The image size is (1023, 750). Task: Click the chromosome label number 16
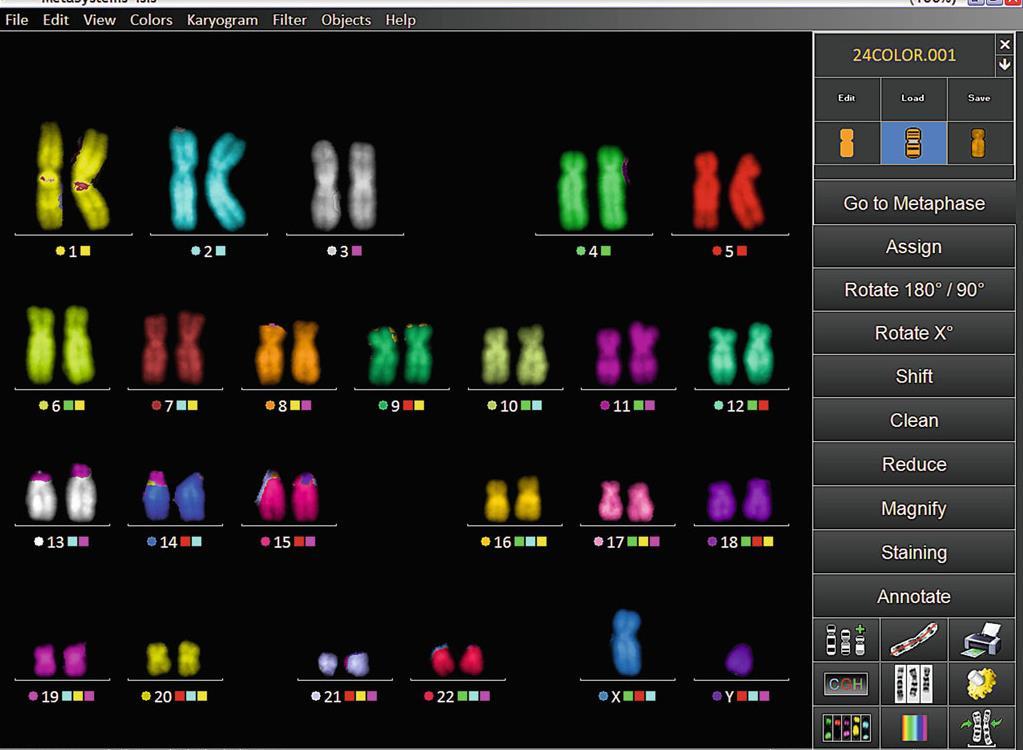tap(502, 542)
